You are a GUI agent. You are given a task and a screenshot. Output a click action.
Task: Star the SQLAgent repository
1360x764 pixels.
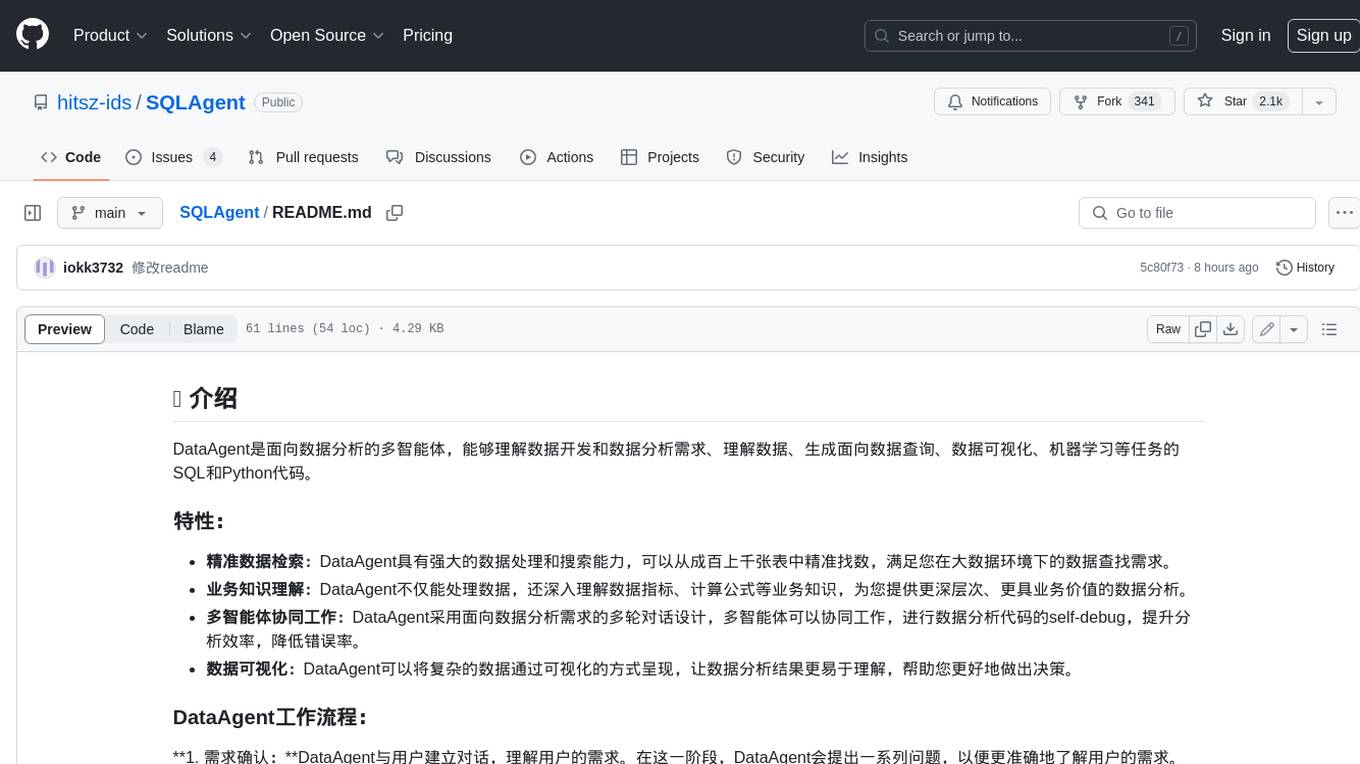pyautogui.click(x=1242, y=101)
